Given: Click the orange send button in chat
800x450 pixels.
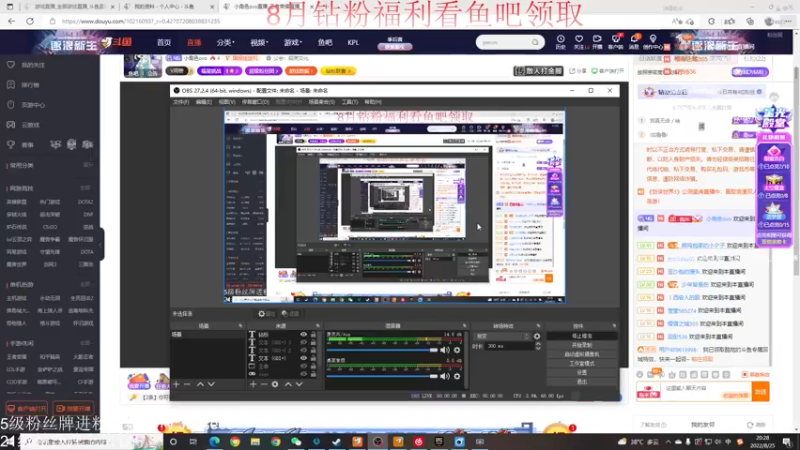Looking at the screenshot, I should [x=760, y=392].
